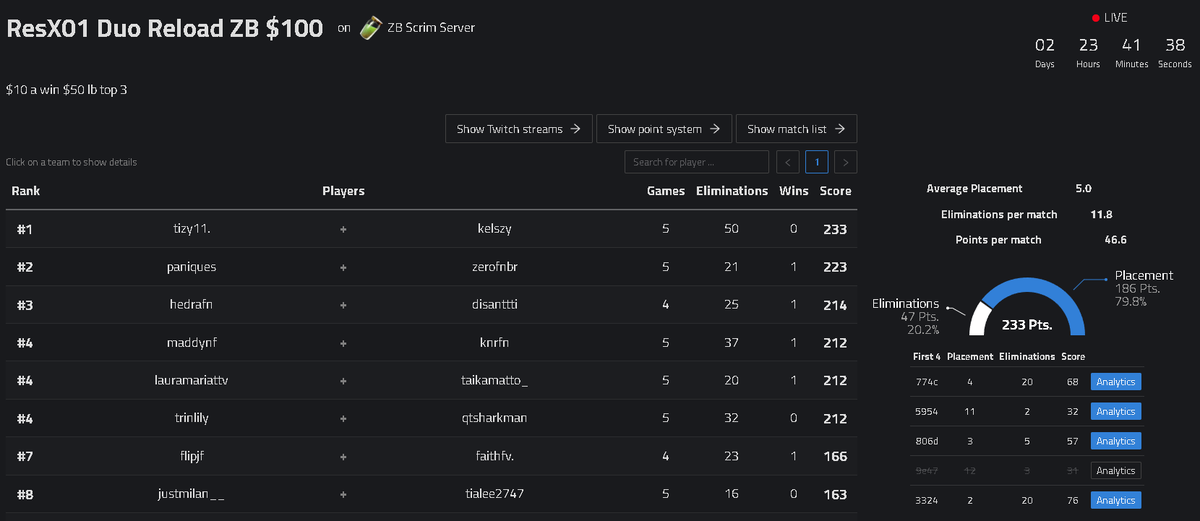1200x521 pixels.
Task: Click the First 4 column header
Action: coord(926,356)
